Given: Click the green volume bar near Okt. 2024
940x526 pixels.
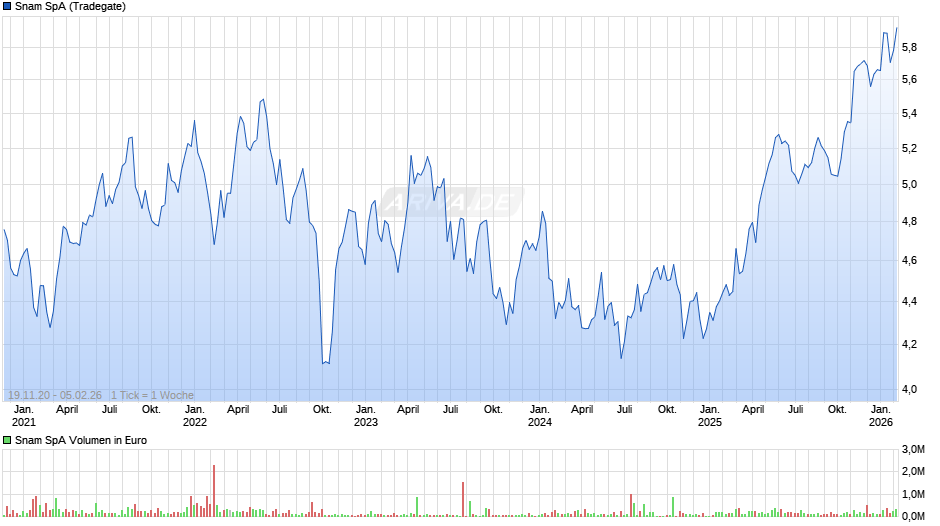Looking at the screenshot, I should click(673, 507).
